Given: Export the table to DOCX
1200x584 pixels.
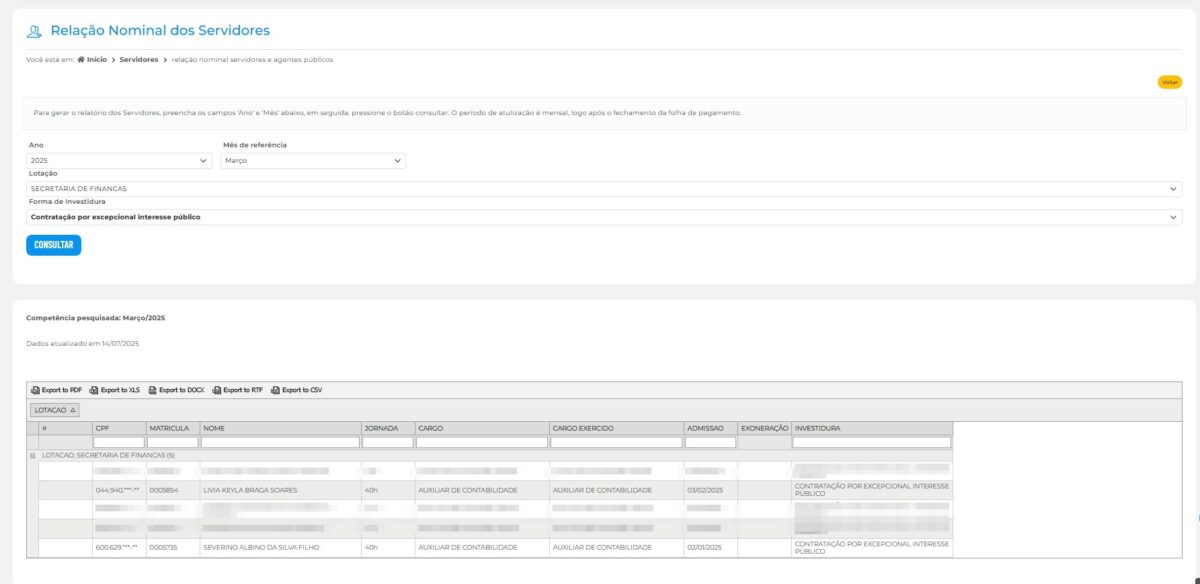Looking at the screenshot, I should point(175,390).
